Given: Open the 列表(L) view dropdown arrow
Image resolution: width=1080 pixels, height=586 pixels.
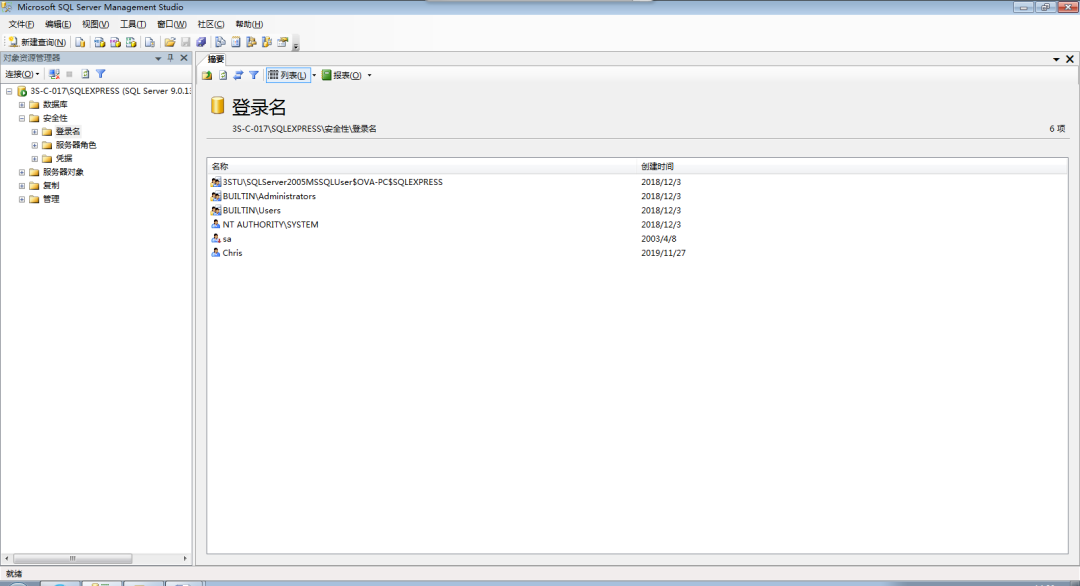Looking at the screenshot, I should click(x=314, y=75).
